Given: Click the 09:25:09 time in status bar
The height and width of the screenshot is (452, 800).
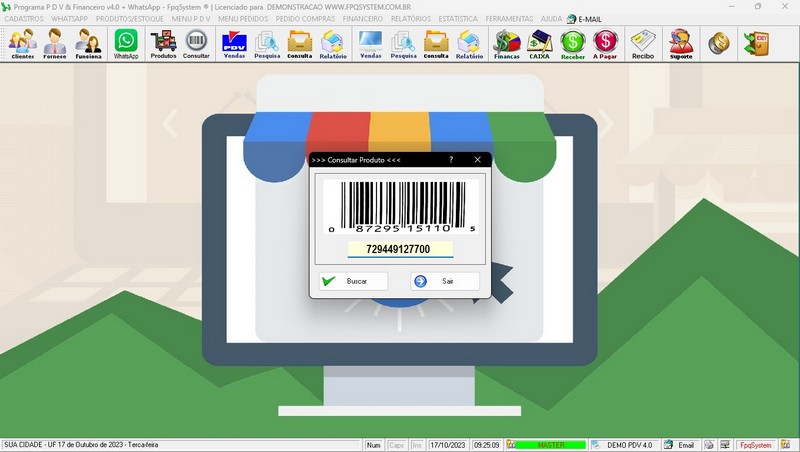Looking at the screenshot, I should (x=486, y=445).
